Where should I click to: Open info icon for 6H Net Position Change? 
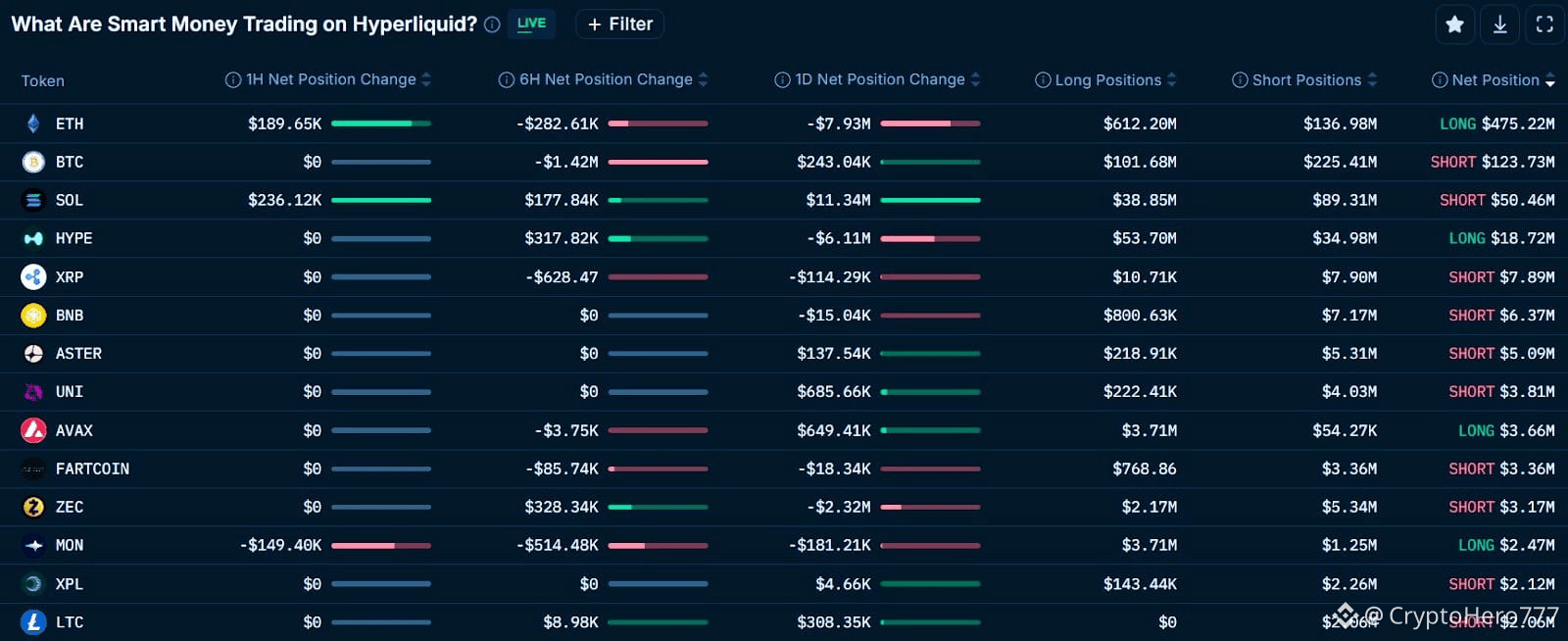click(x=507, y=80)
